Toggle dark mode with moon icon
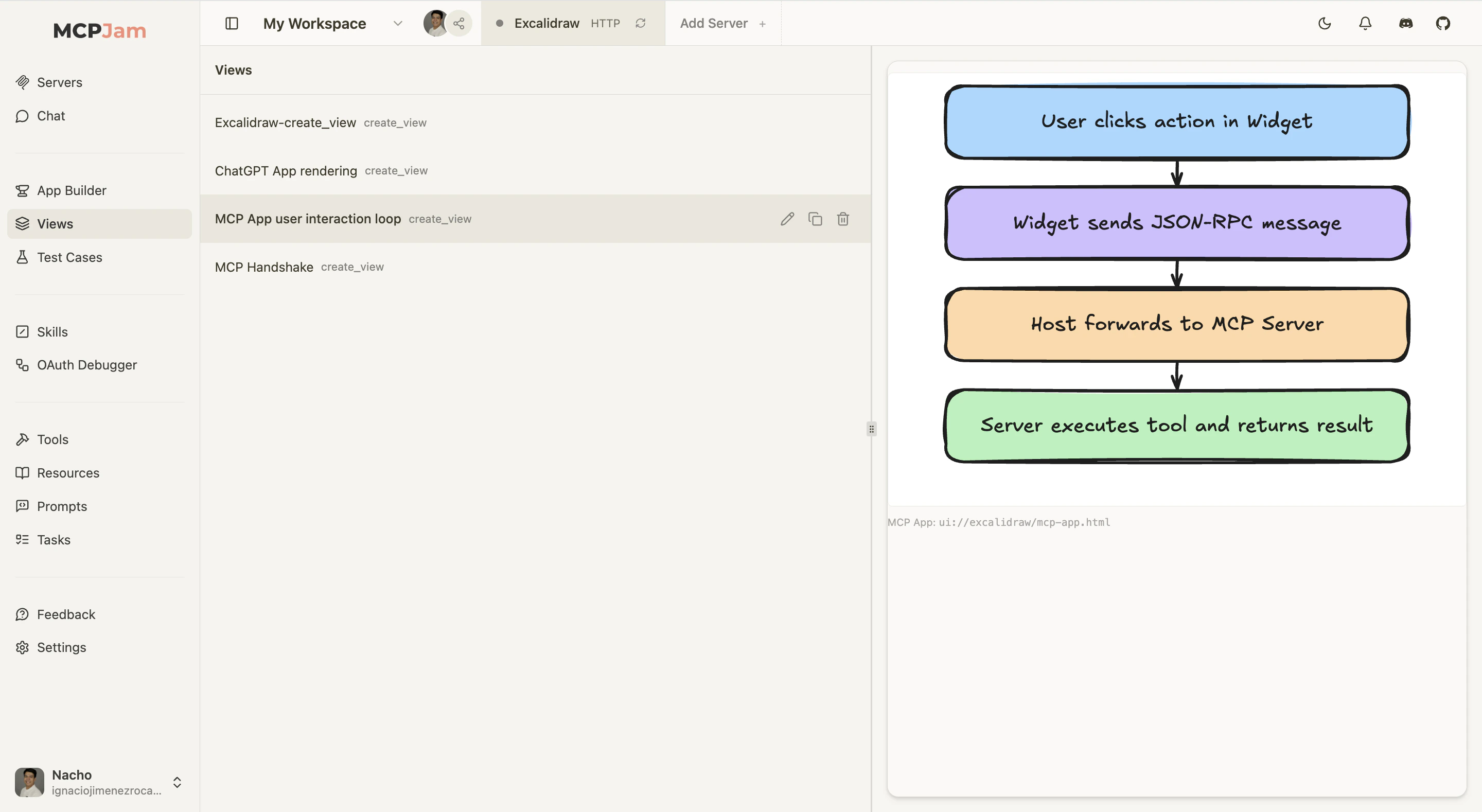Screen dimensions: 1482x812 point(1325,24)
